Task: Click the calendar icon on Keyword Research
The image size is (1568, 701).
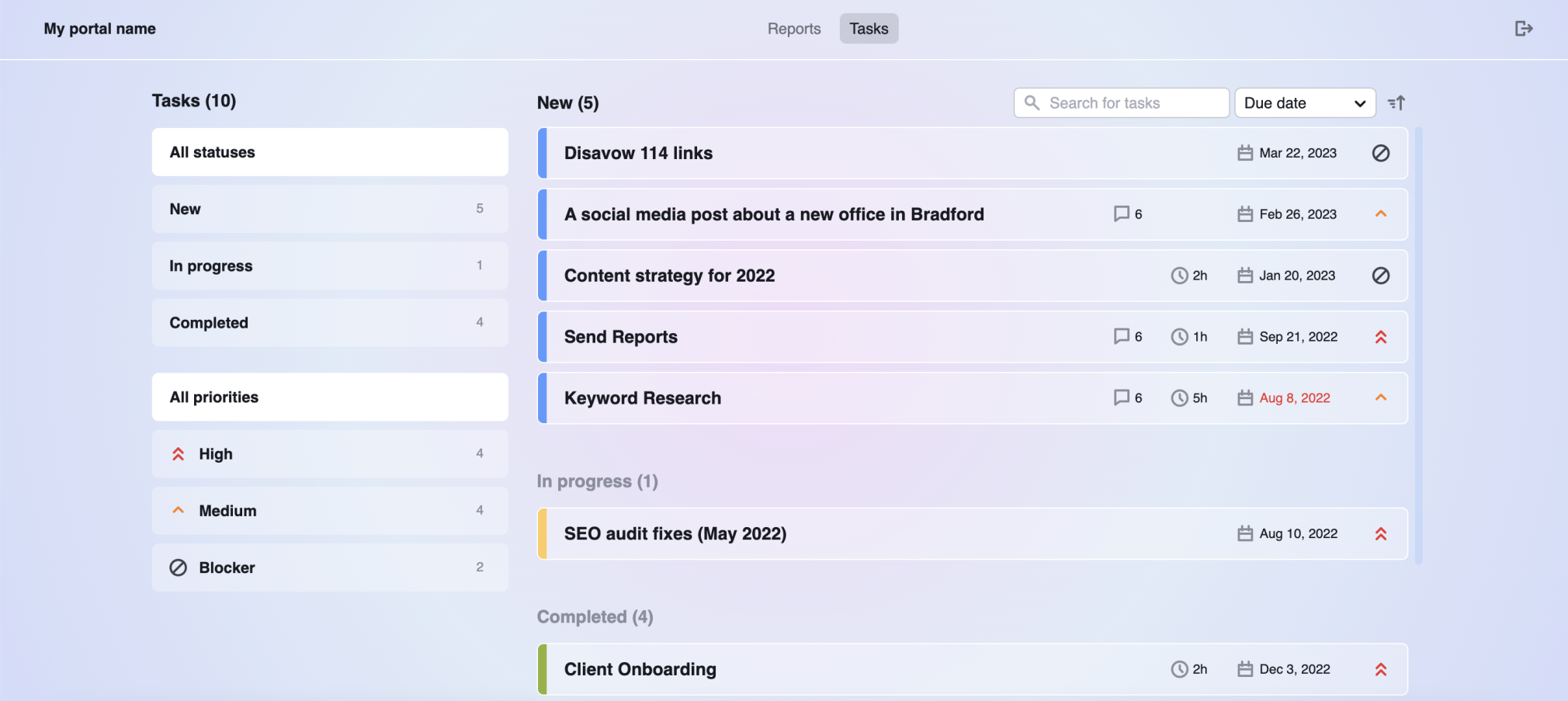Action: (x=1244, y=397)
